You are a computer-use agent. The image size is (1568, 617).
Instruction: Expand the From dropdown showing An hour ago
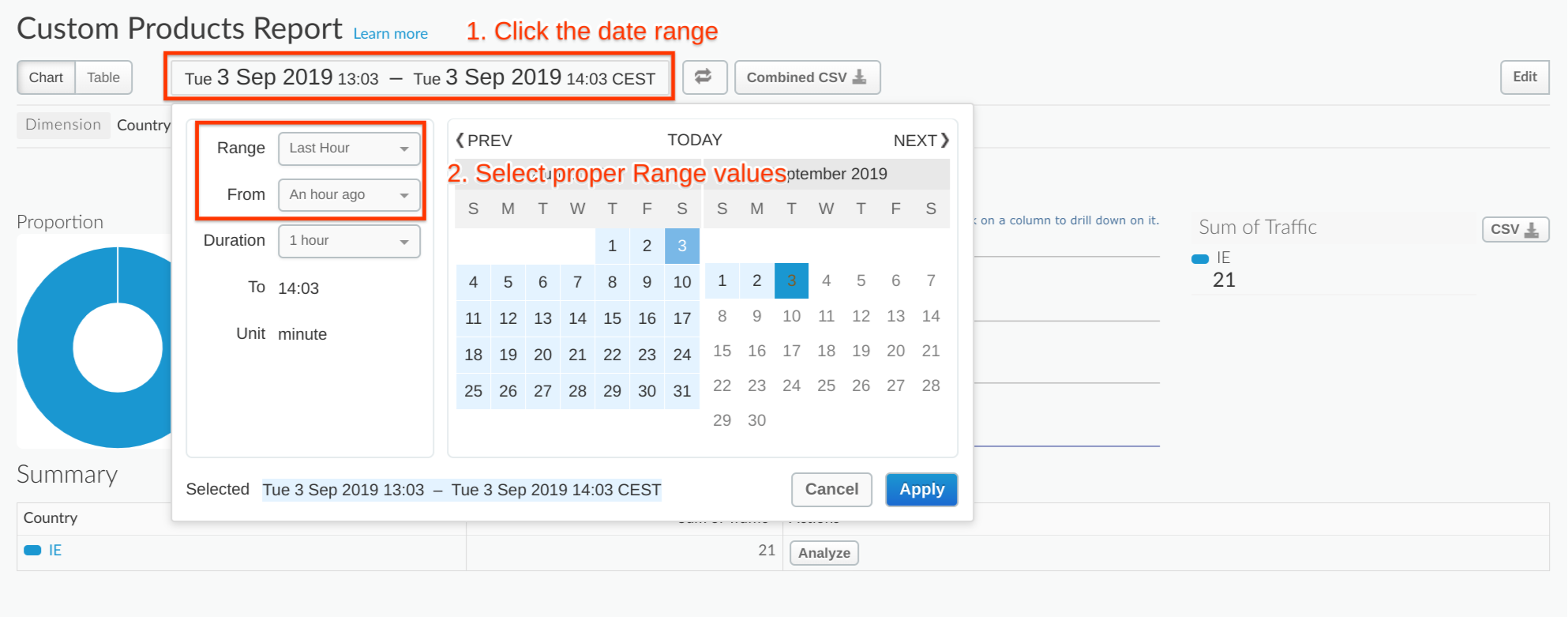tap(349, 195)
